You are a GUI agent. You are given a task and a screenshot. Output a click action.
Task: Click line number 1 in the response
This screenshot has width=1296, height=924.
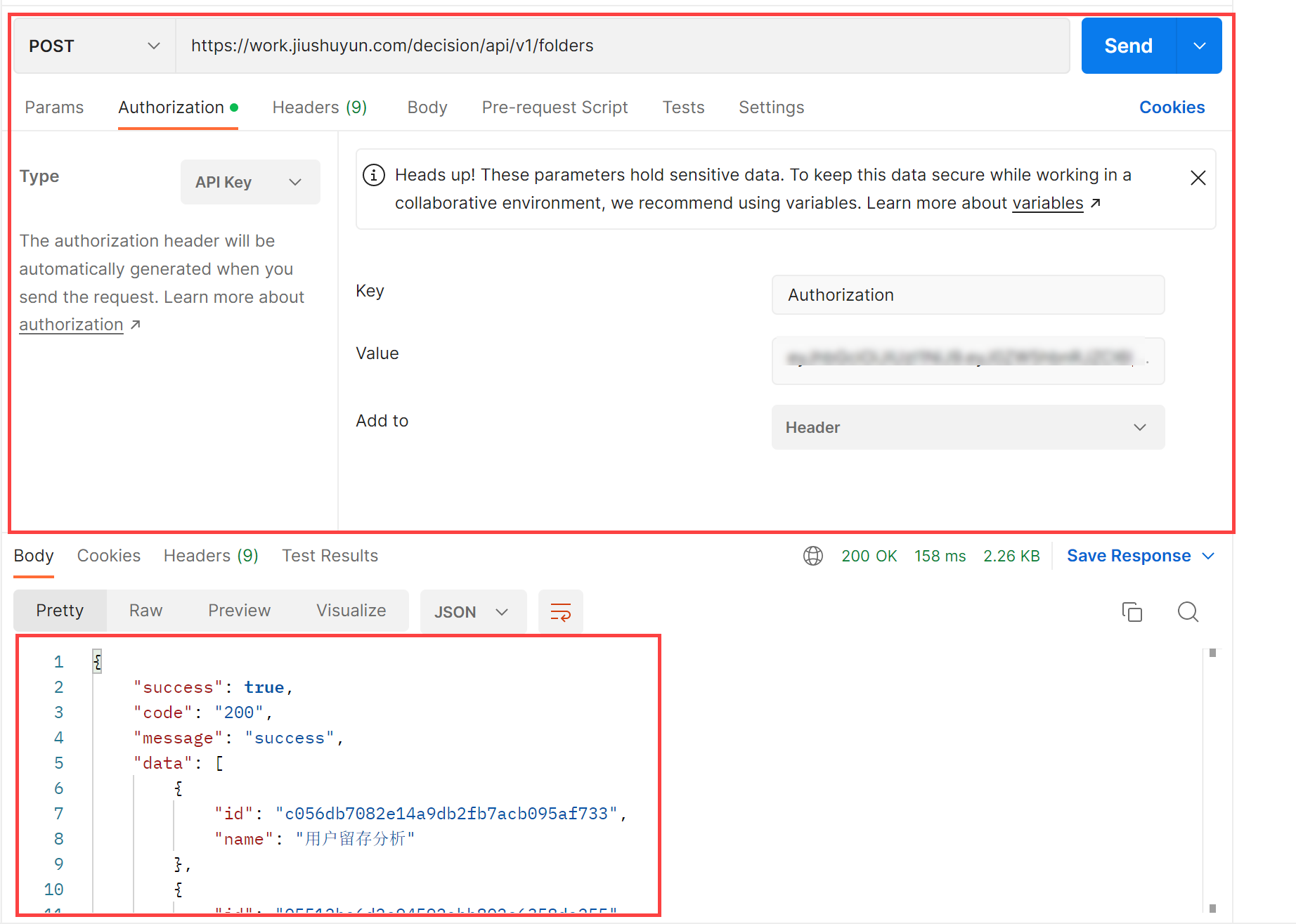tap(58, 662)
